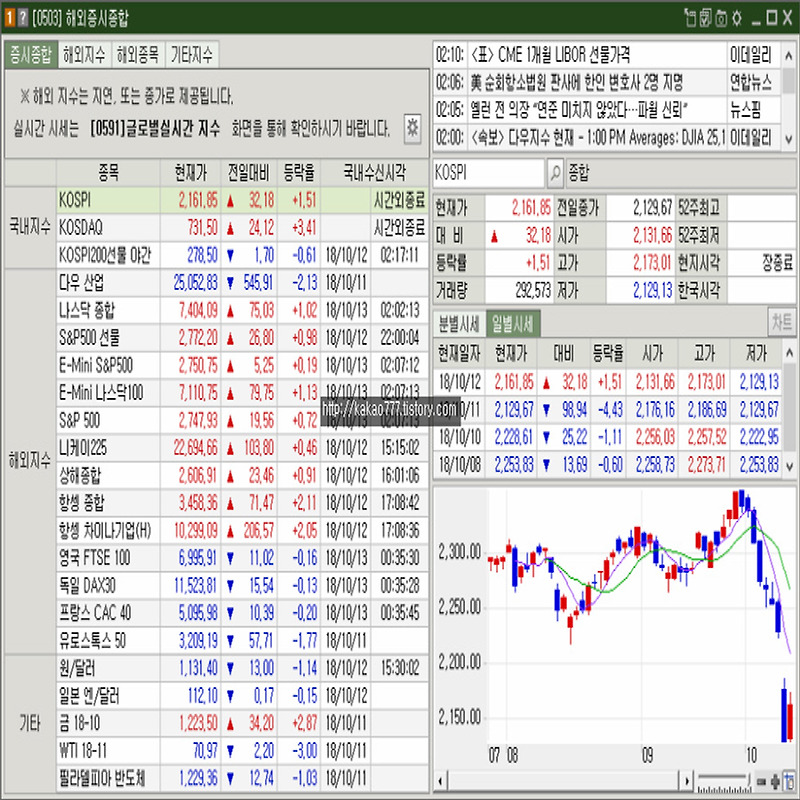
Task: Click the sun-shaped settings icon in title bar
Action: click(737, 18)
